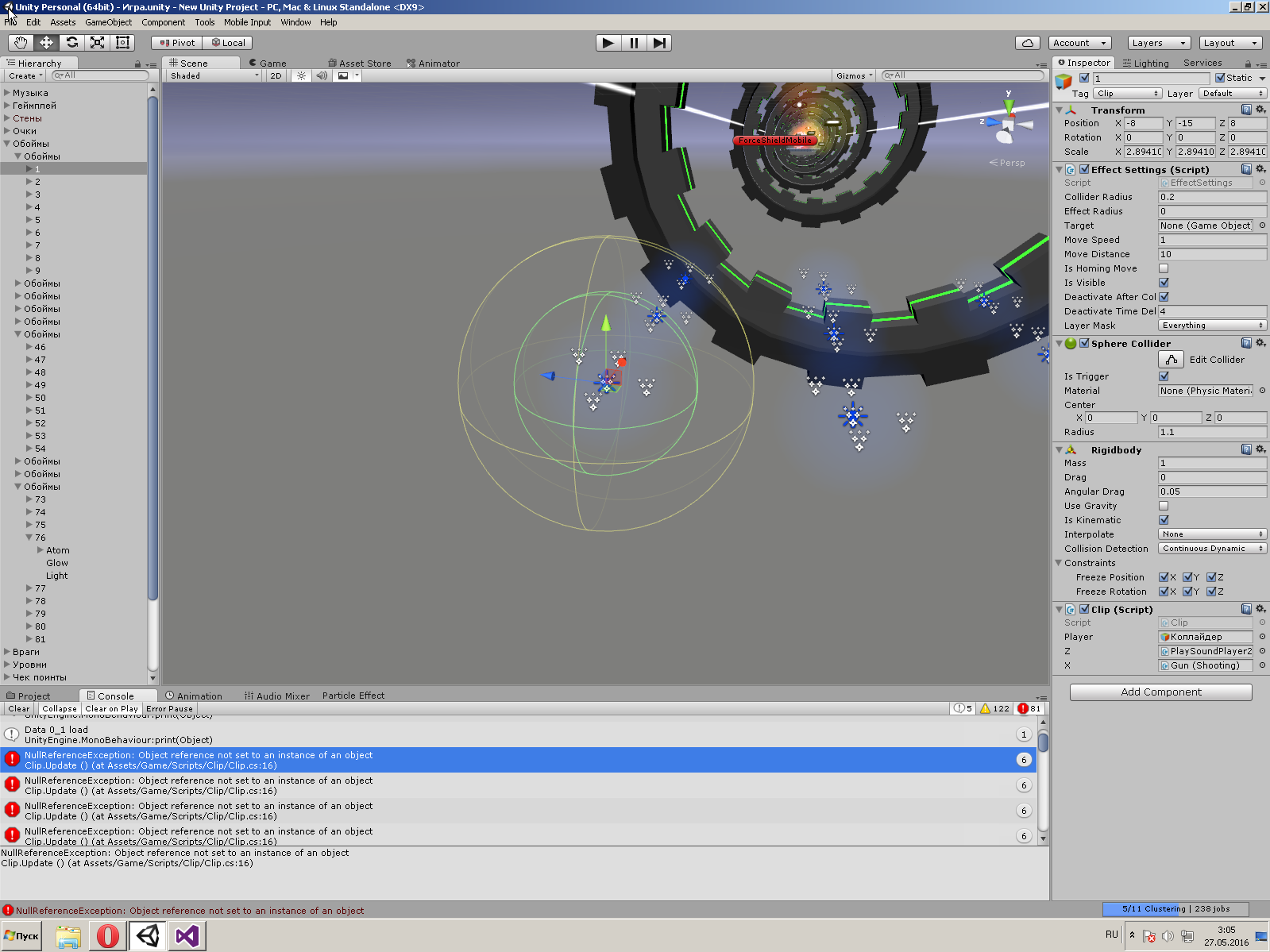Open Rigidbody help icon
1270x952 pixels.
point(1246,449)
